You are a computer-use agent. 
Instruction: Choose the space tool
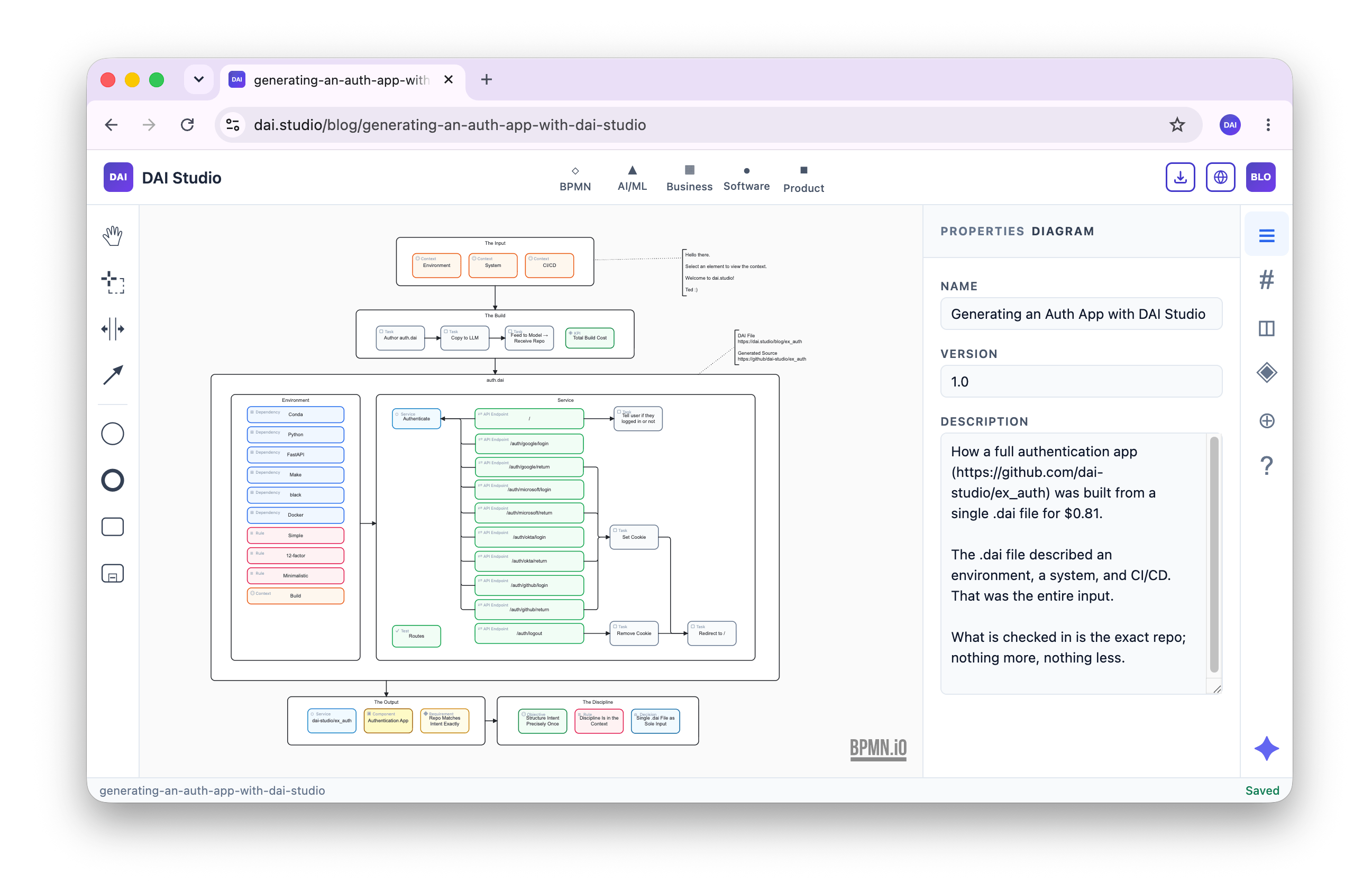113,329
